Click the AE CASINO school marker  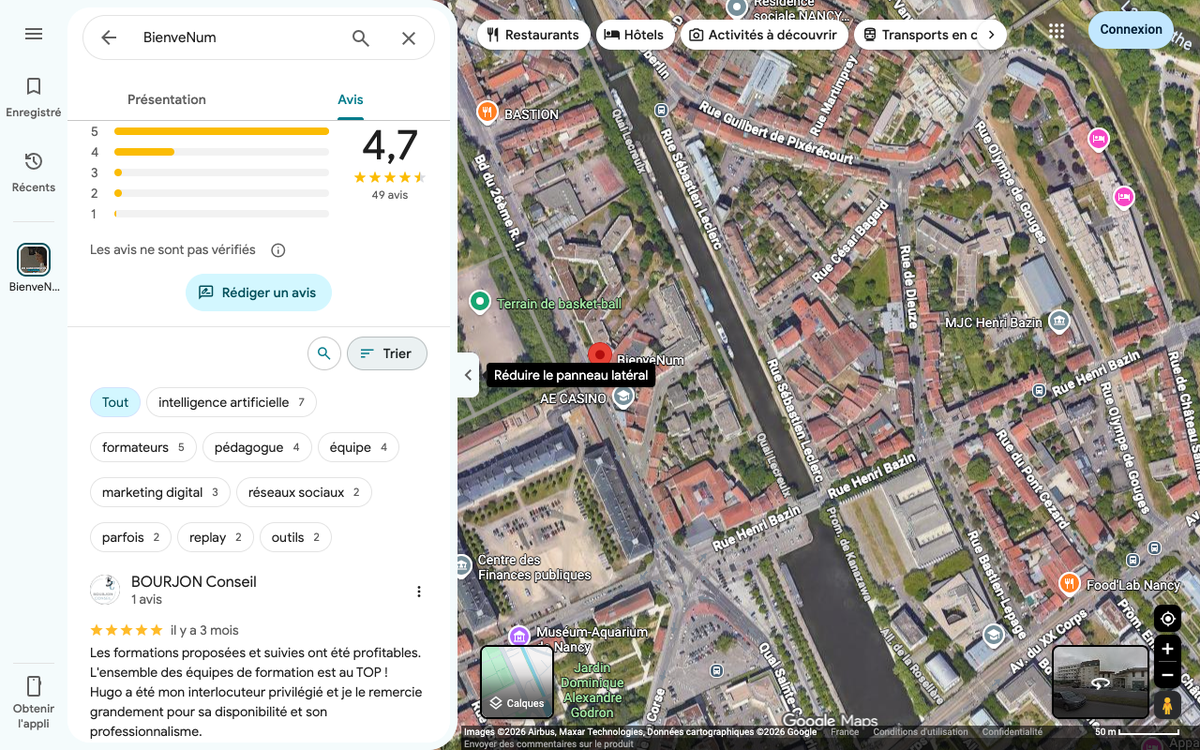623,398
